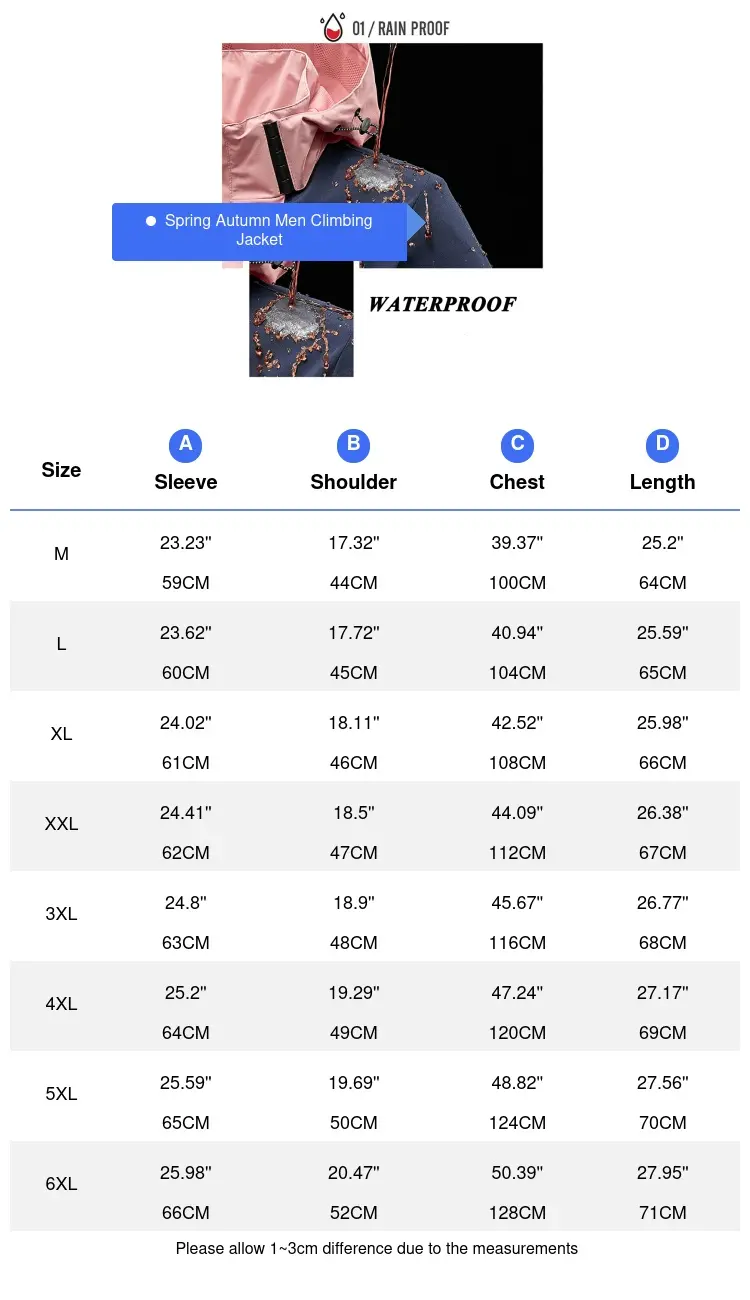Select the 6XL size row label
The height and width of the screenshot is (1300, 750).
(x=61, y=1184)
